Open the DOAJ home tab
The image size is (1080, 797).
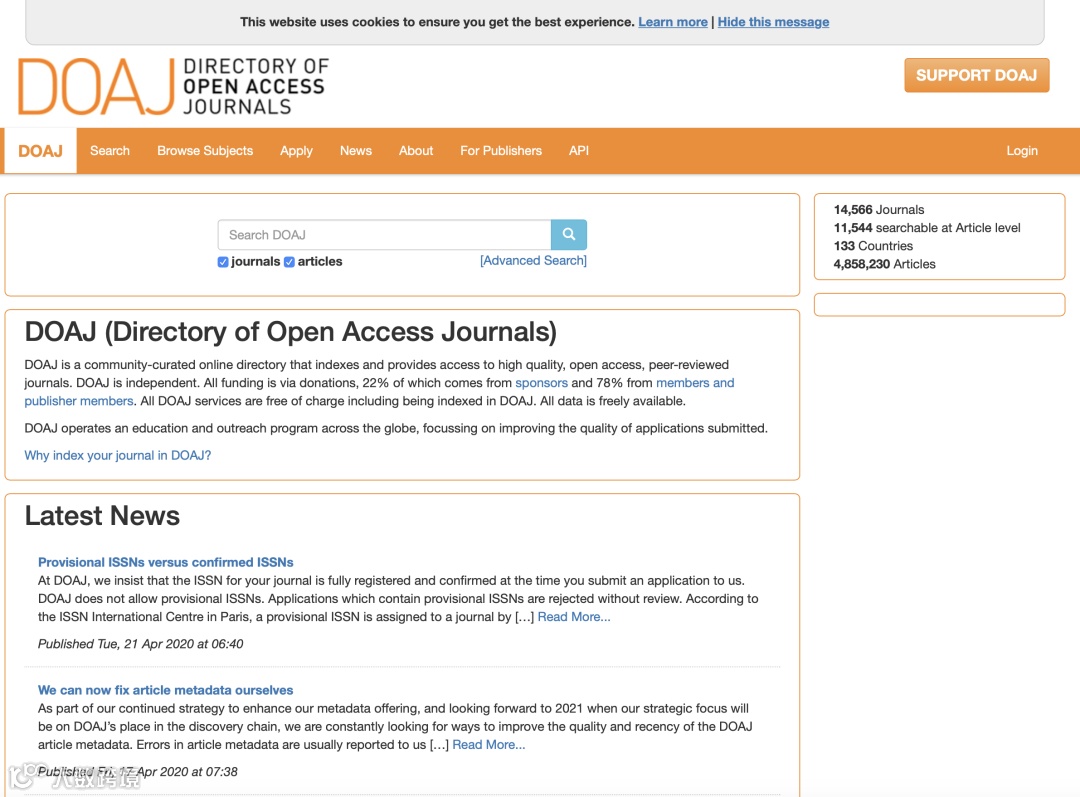pyautogui.click(x=40, y=151)
